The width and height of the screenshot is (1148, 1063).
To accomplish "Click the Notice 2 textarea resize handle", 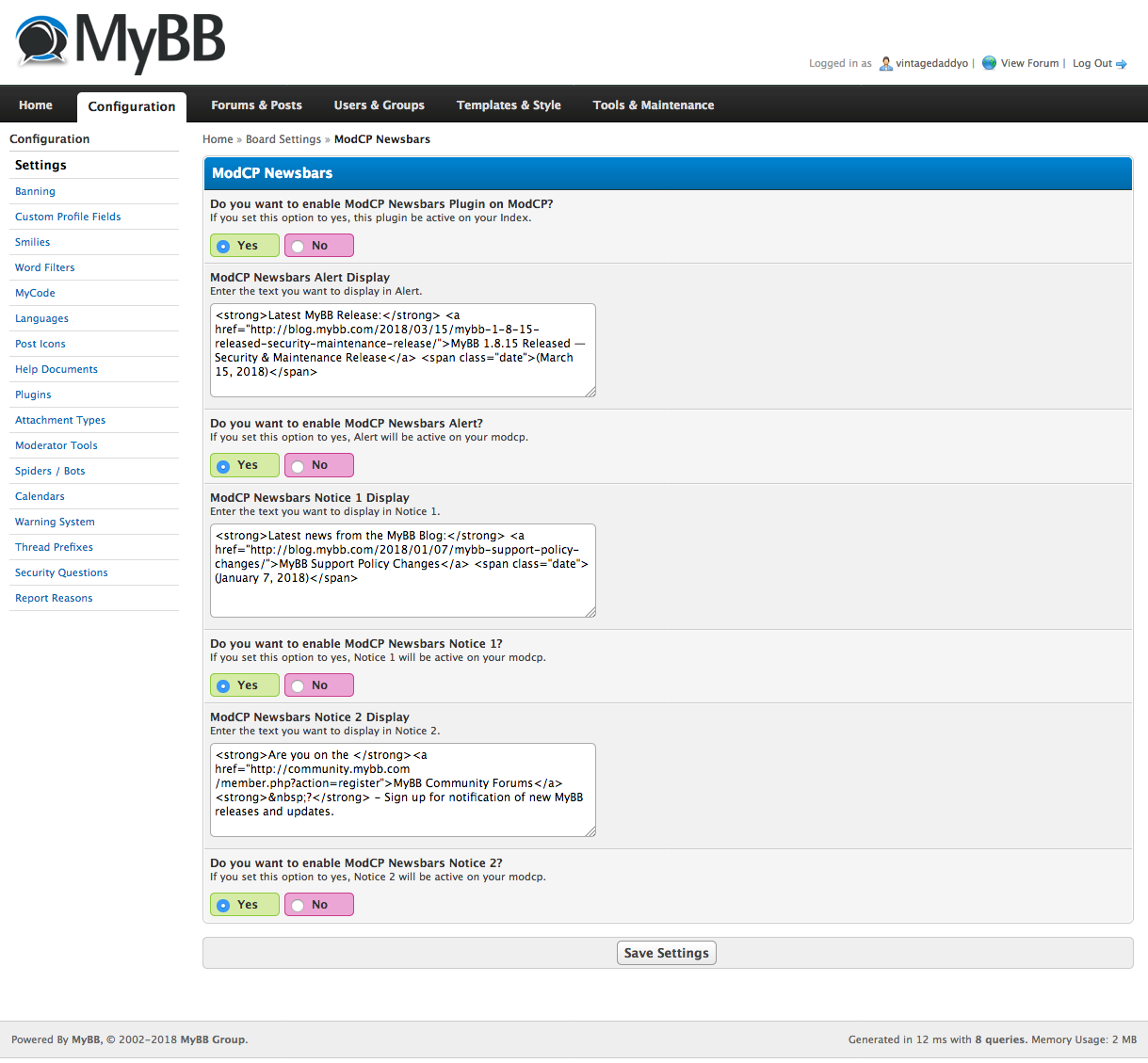I will (590, 831).
